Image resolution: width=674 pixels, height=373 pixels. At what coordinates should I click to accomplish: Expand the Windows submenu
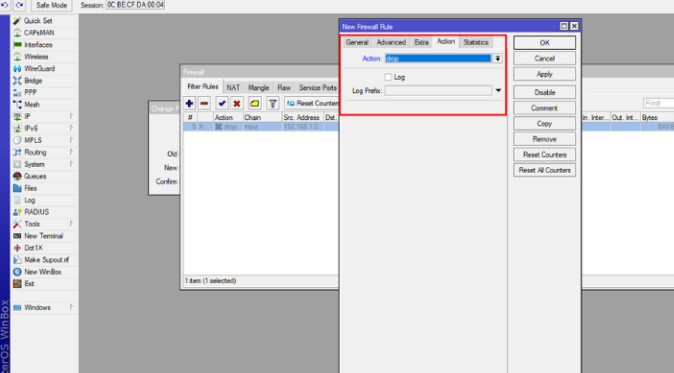[71, 307]
